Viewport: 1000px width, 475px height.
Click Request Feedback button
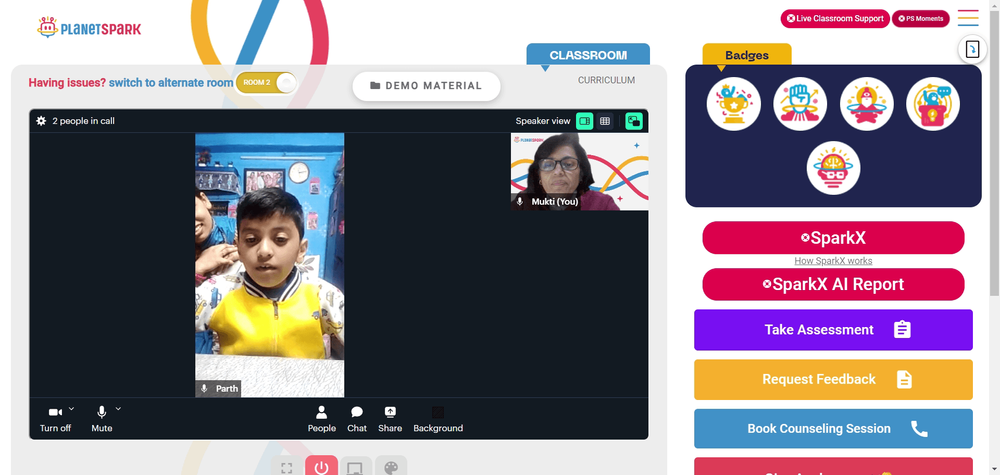[833, 379]
